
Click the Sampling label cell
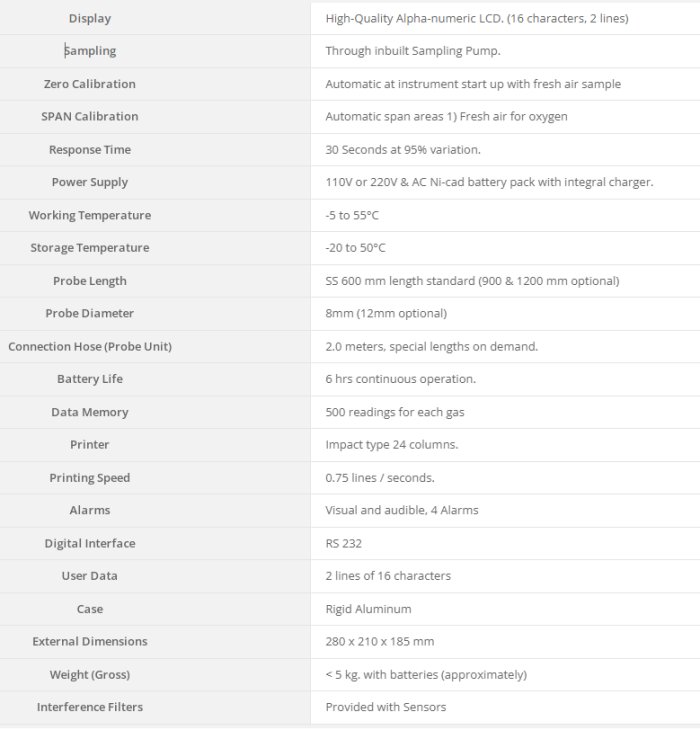90,51
